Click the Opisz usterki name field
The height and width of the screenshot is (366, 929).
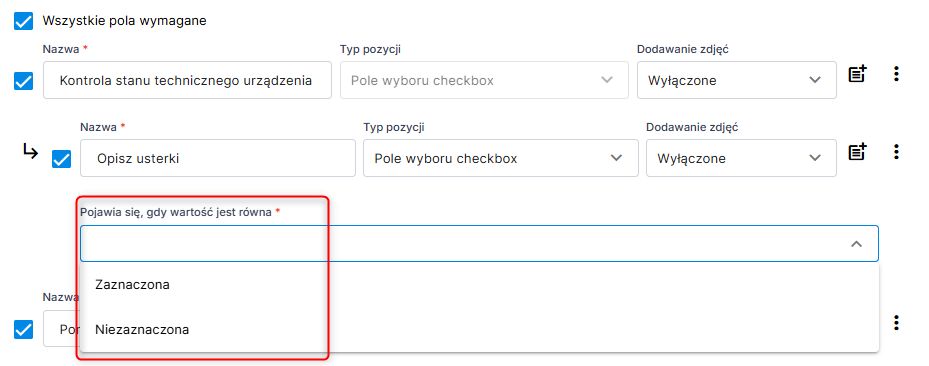tap(217, 158)
